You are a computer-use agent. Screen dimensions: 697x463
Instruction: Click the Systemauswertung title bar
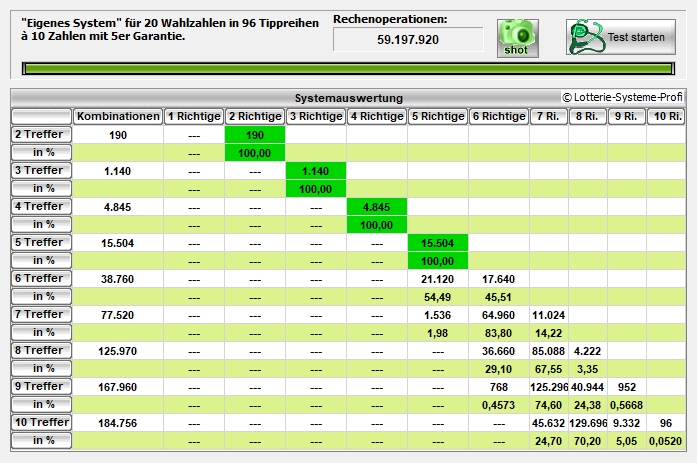348,98
